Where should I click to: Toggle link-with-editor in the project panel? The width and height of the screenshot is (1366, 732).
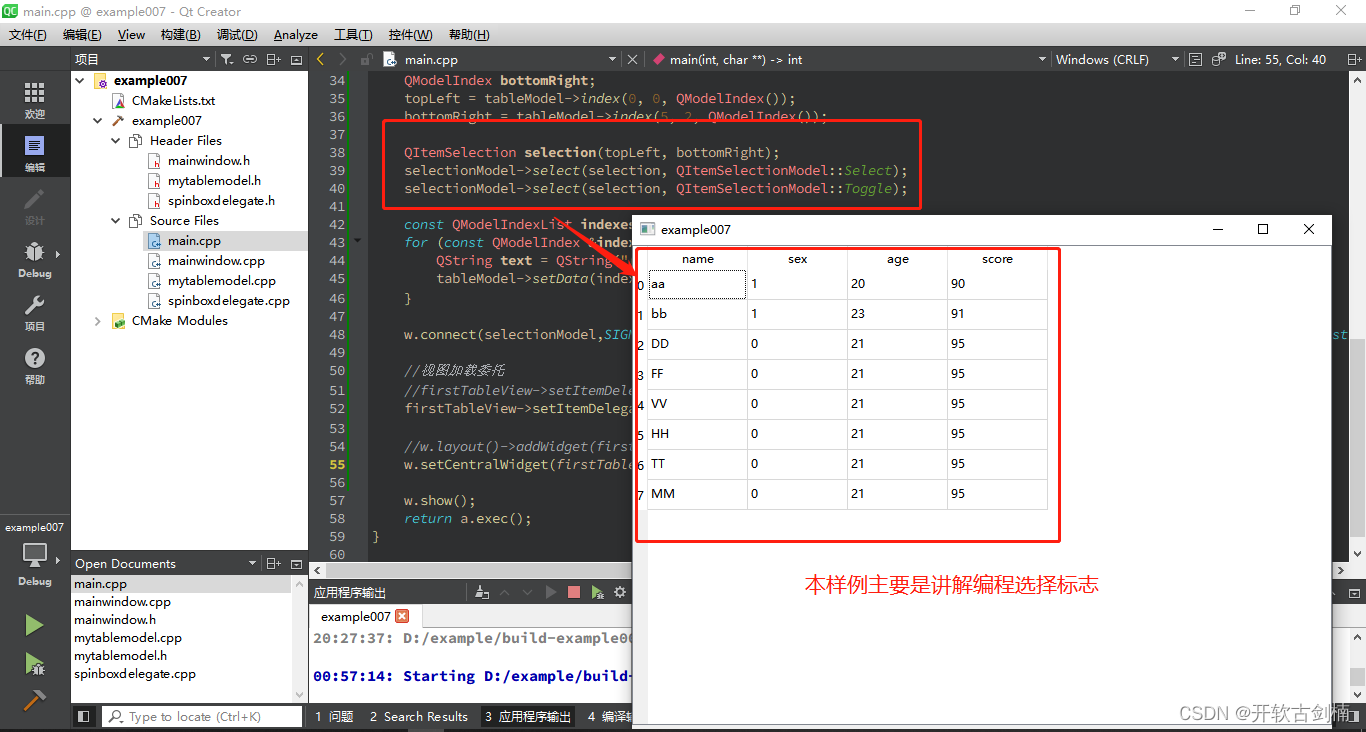coord(250,60)
